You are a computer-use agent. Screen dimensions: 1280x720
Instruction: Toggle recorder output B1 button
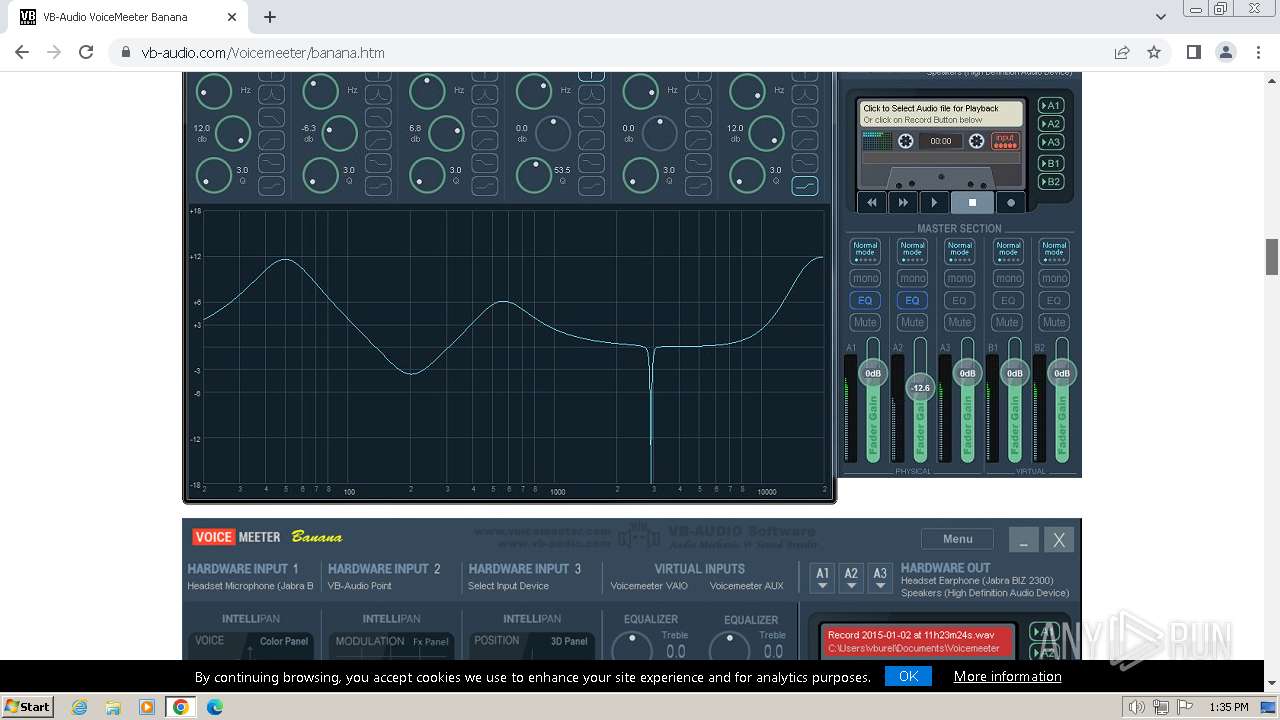click(1051, 163)
